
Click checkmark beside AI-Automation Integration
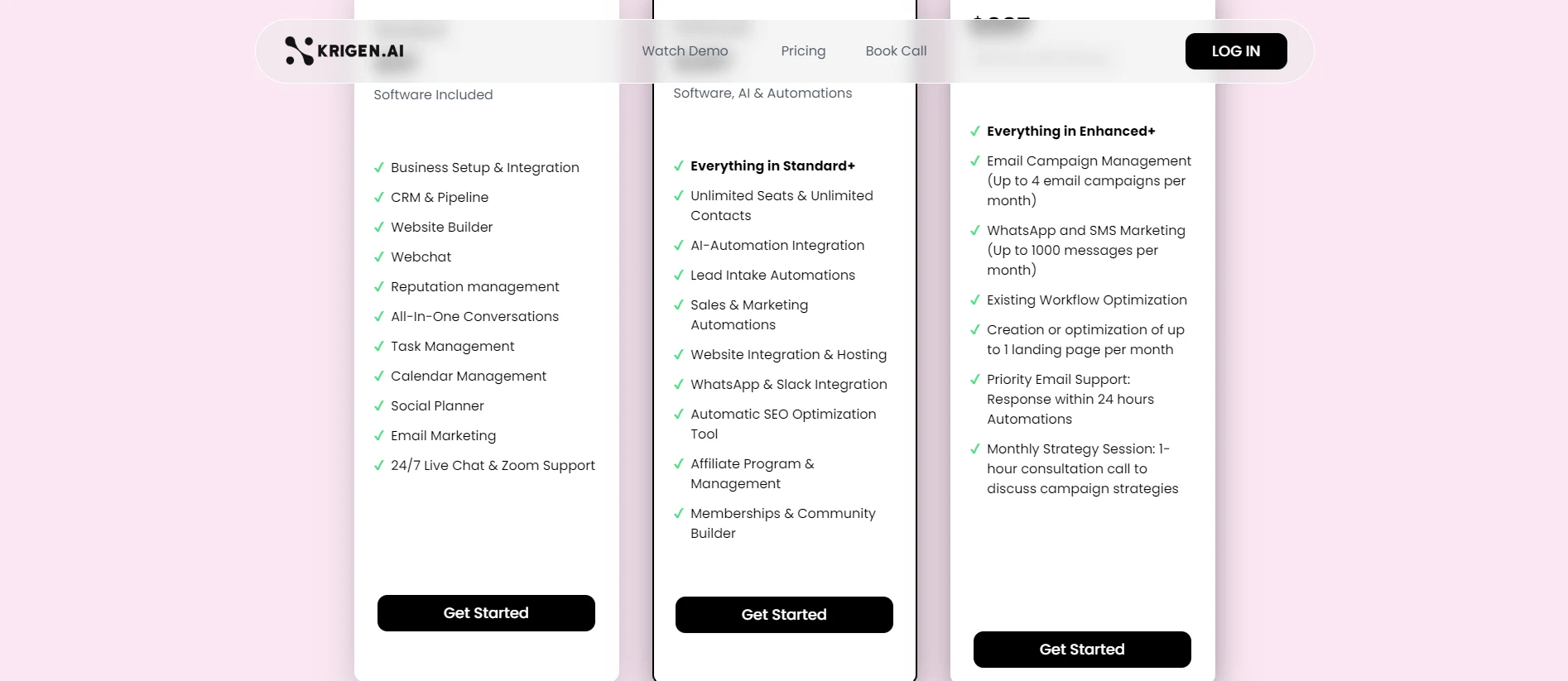pos(679,245)
